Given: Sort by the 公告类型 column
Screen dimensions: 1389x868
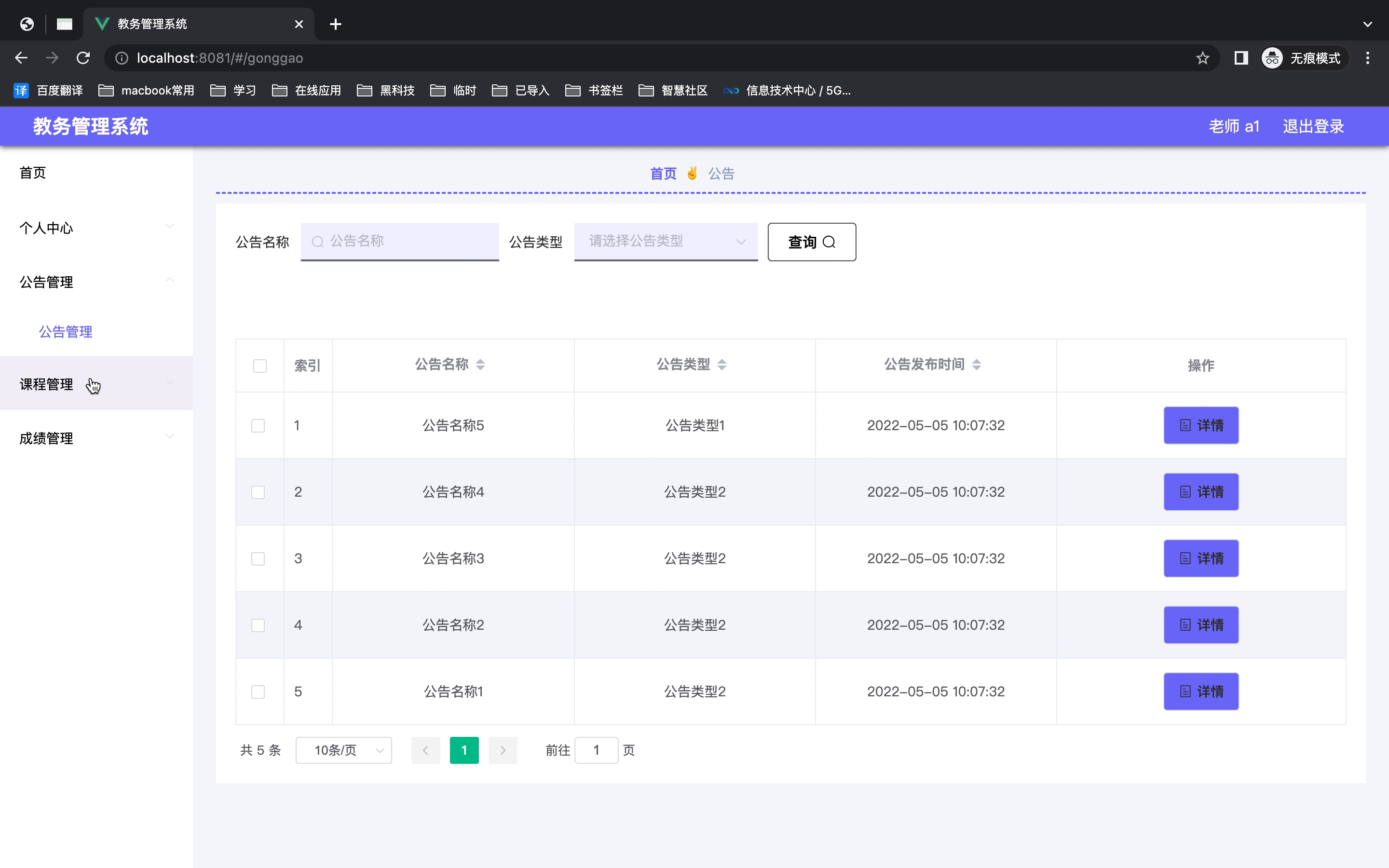Looking at the screenshot, I should tap(722, 365).
